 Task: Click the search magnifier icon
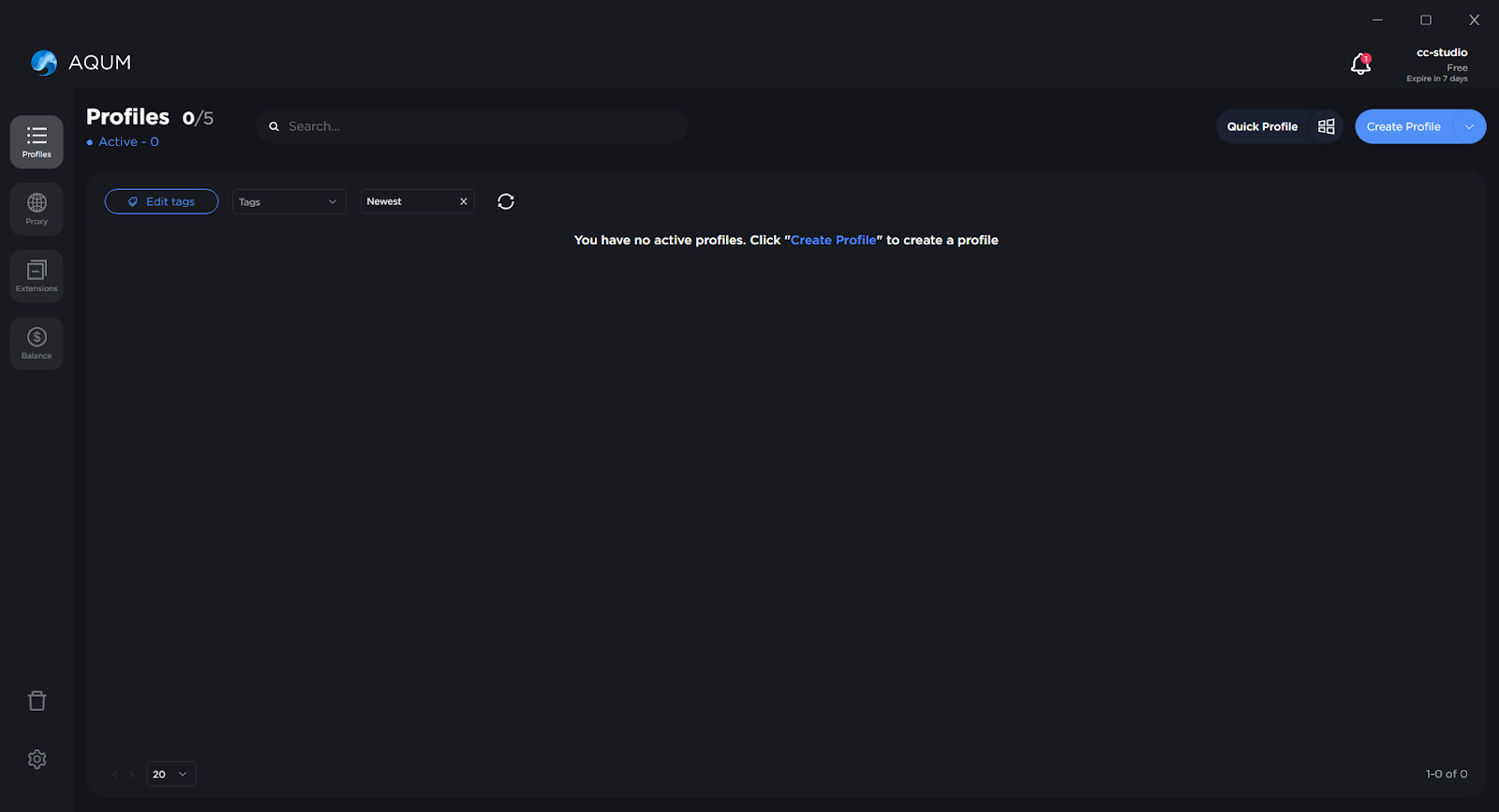coord(275,126)
